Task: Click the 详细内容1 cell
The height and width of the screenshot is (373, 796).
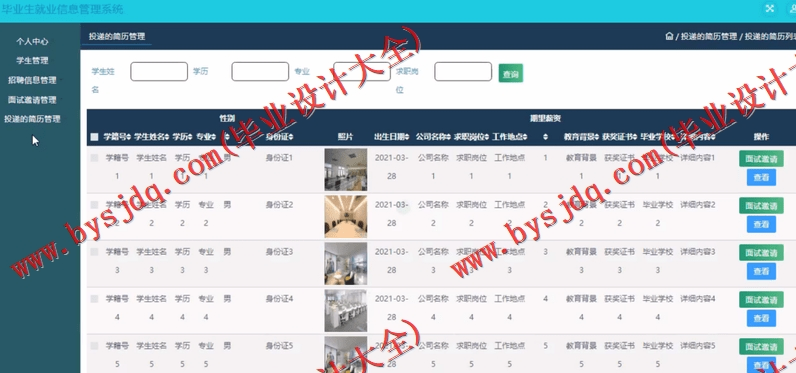Action: (698, 158)
